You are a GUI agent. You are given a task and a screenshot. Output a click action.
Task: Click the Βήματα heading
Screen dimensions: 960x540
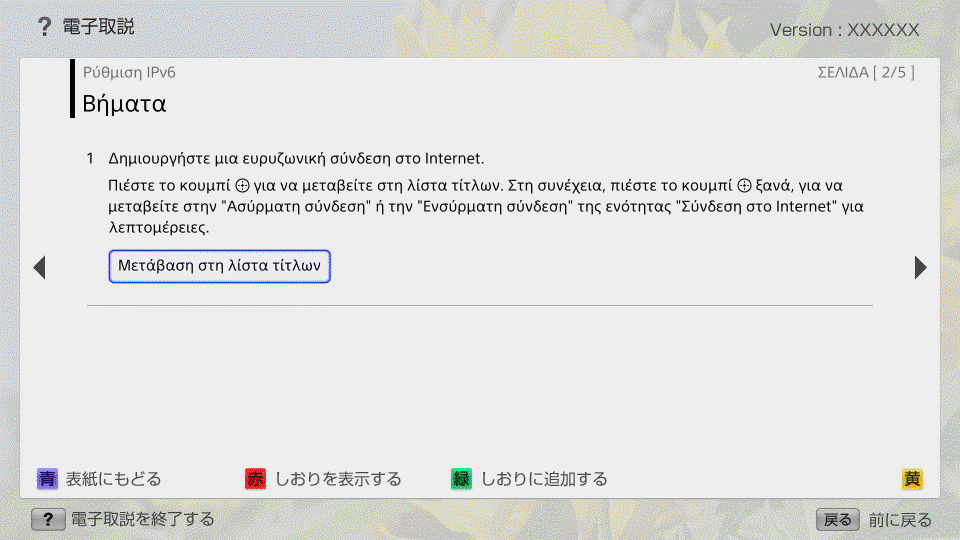[x=124, y=103]
